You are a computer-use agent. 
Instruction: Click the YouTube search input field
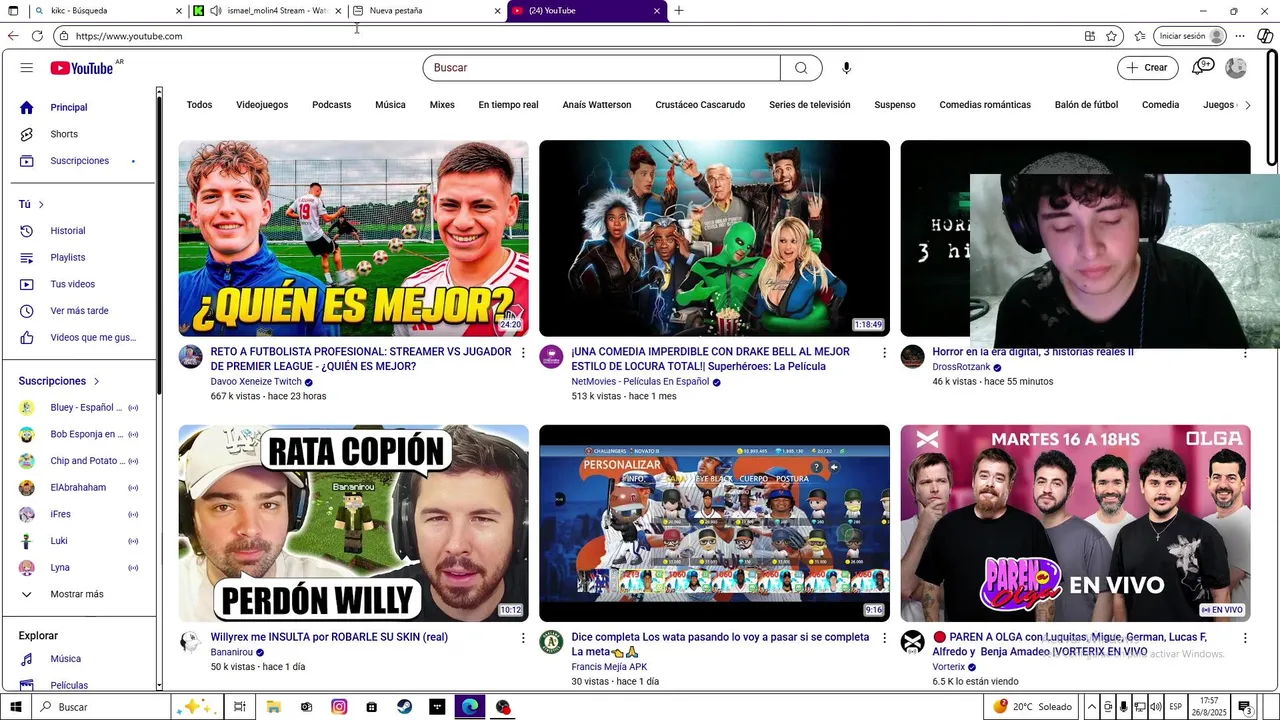[x=601, y=68]
